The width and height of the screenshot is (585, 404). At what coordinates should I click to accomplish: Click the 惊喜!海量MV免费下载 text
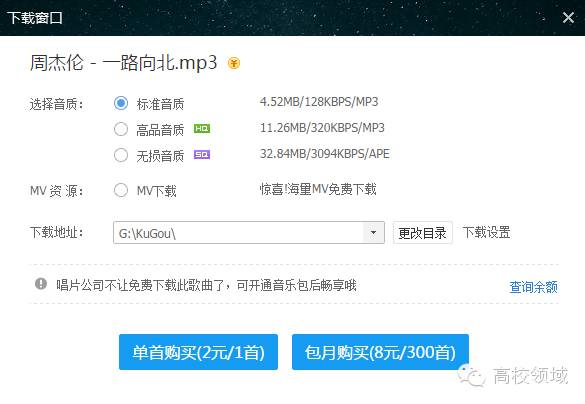click(318, 190)
